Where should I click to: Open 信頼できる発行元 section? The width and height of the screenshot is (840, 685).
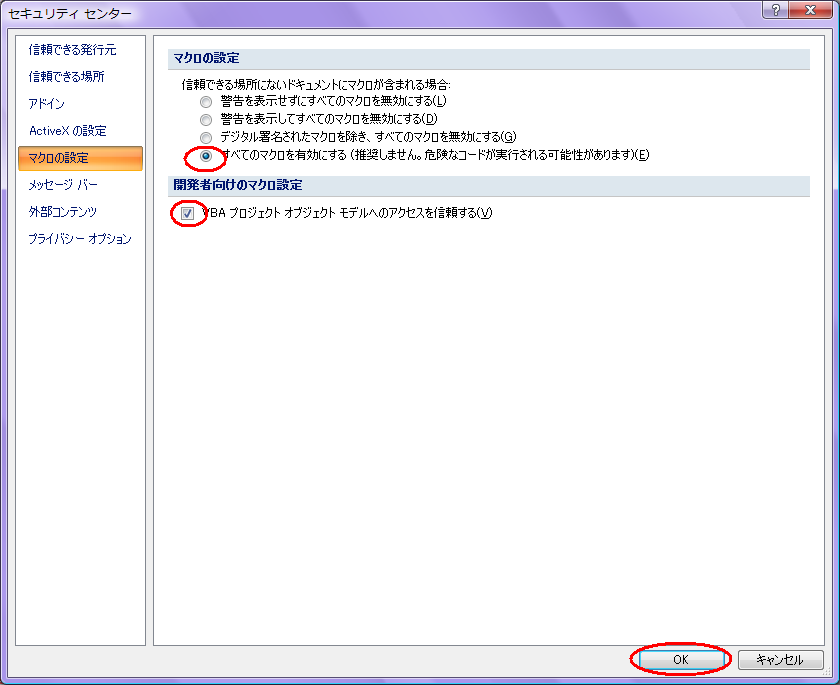(x=72, y=50)
